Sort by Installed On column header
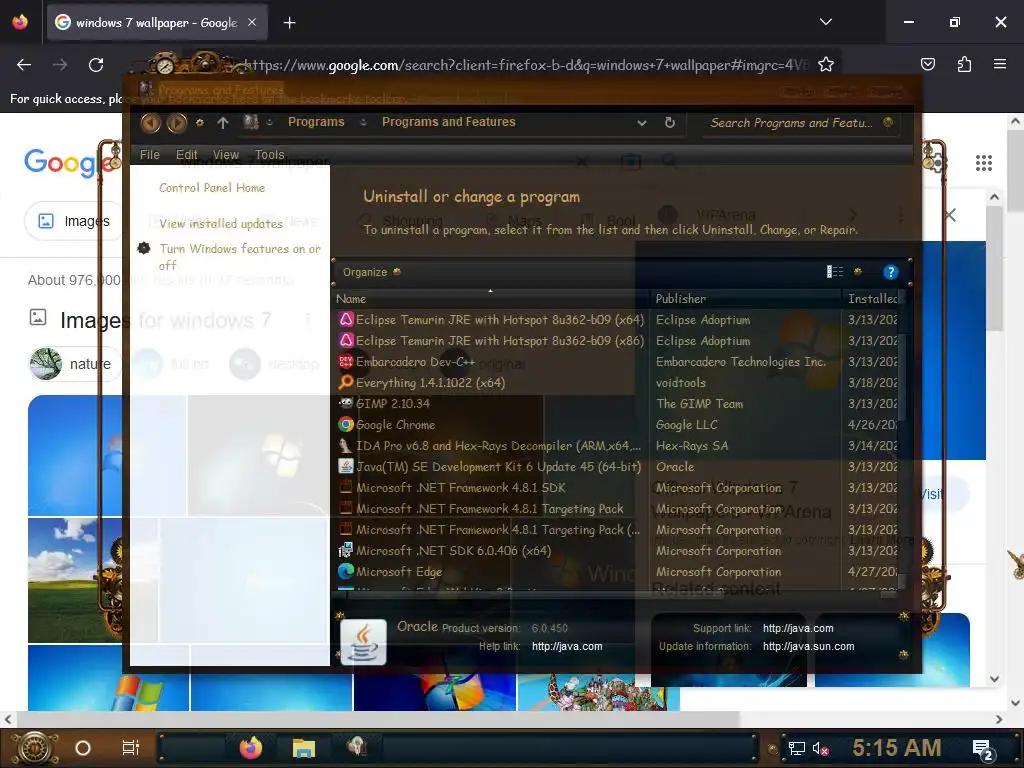The image size is (1024, 768). pos(871,298)
